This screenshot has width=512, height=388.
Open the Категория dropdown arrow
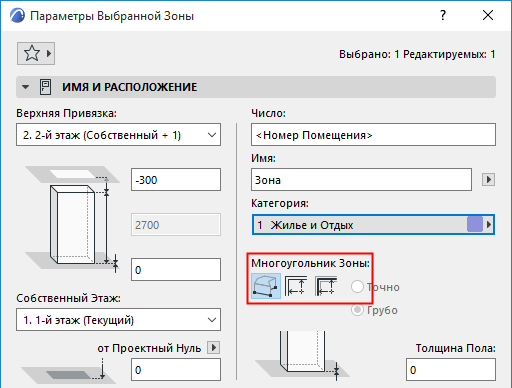pos(489,225)
